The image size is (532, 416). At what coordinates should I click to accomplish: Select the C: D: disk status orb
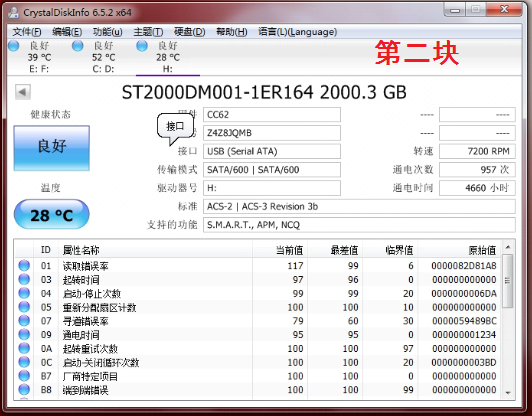click(x=78, y=45)
